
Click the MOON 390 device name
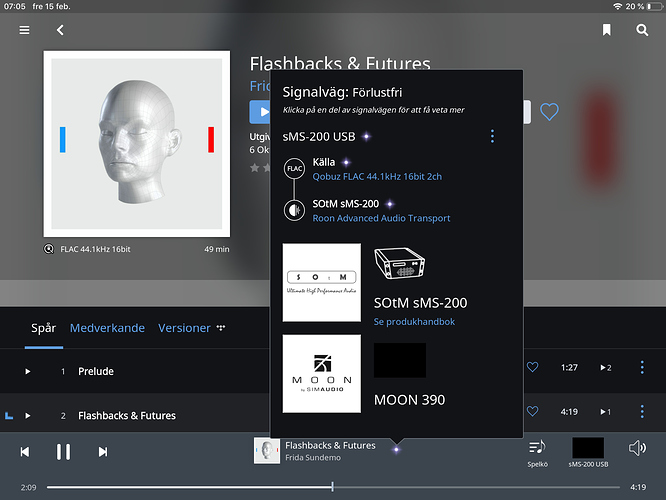[x=409, y=400]
